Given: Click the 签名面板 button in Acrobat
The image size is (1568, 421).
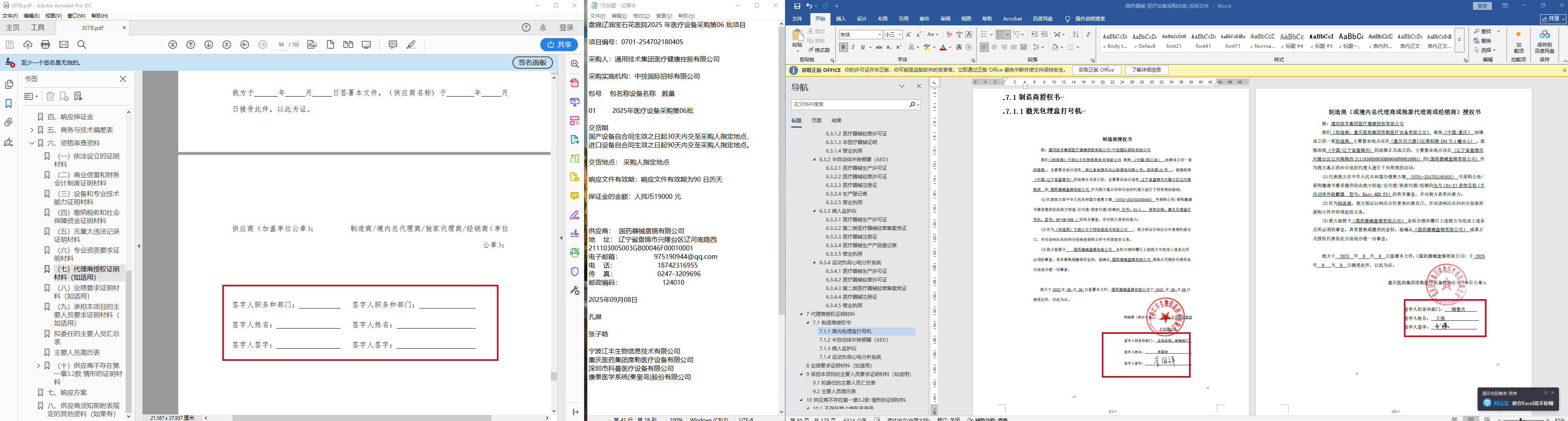Looking at the screenshot, I should point(532,63).
